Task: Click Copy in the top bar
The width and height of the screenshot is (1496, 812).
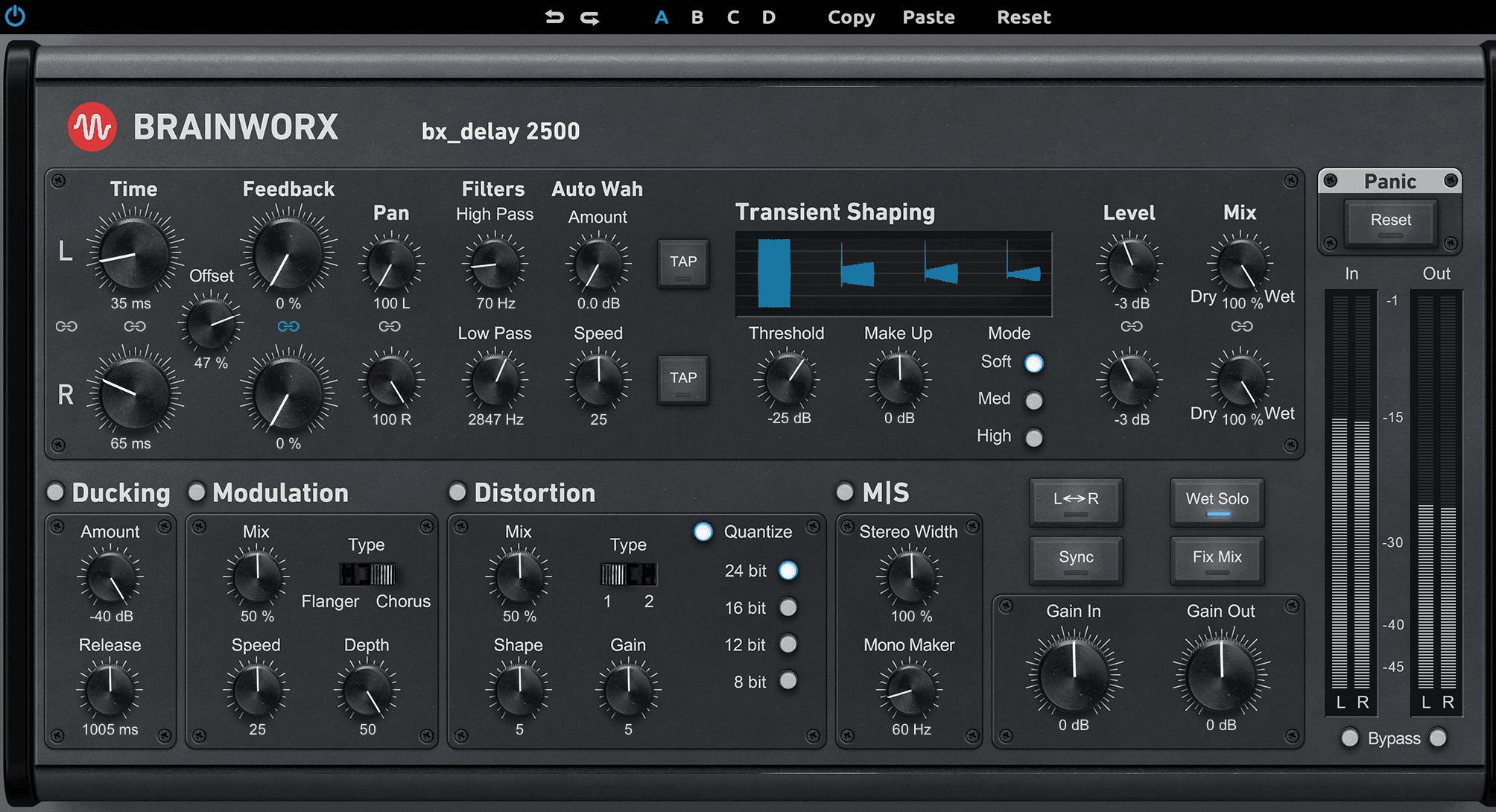Action: click(852, 17)
